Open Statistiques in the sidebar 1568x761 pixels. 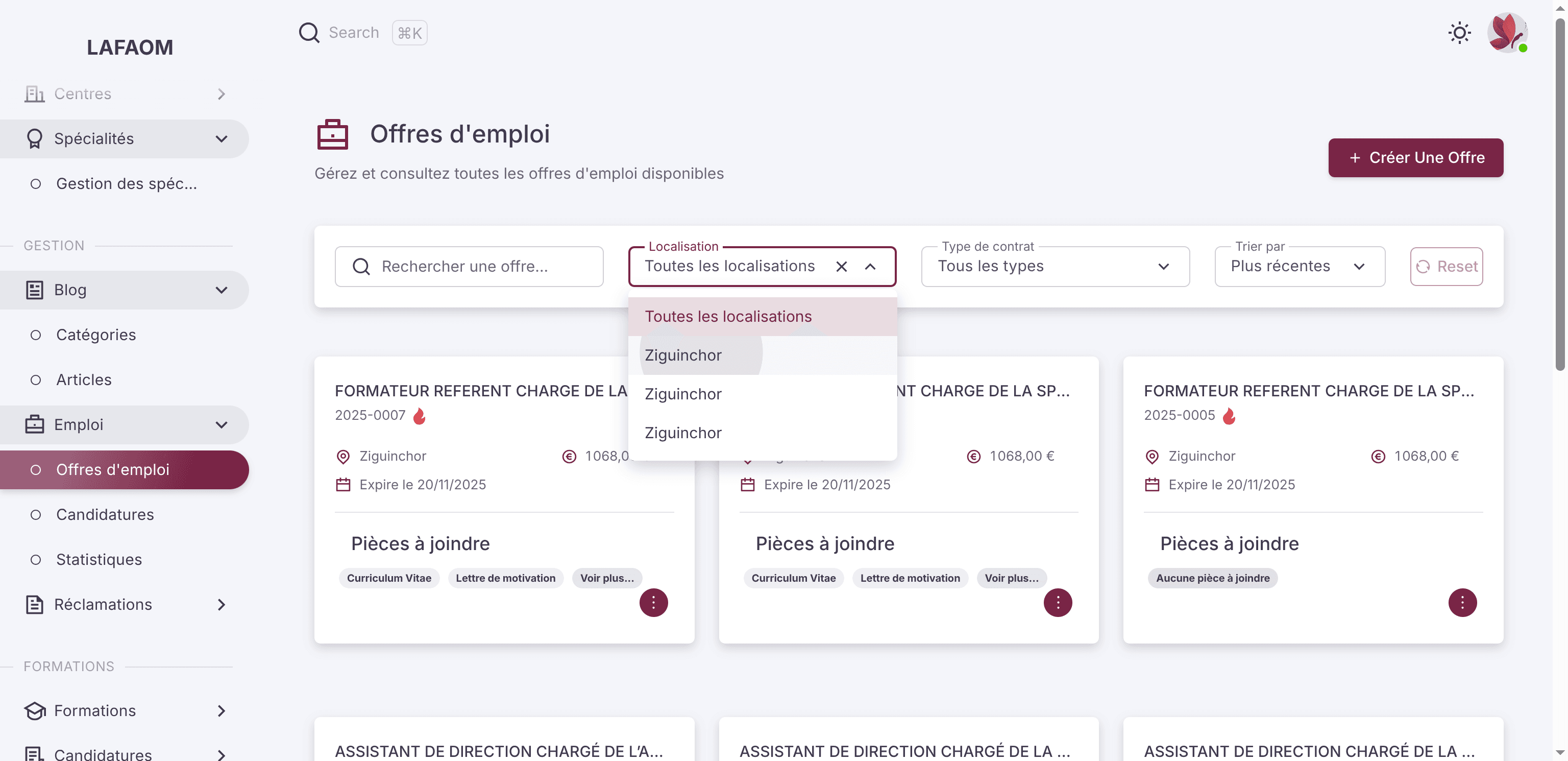pyautogui.click(x=124, y=560)
